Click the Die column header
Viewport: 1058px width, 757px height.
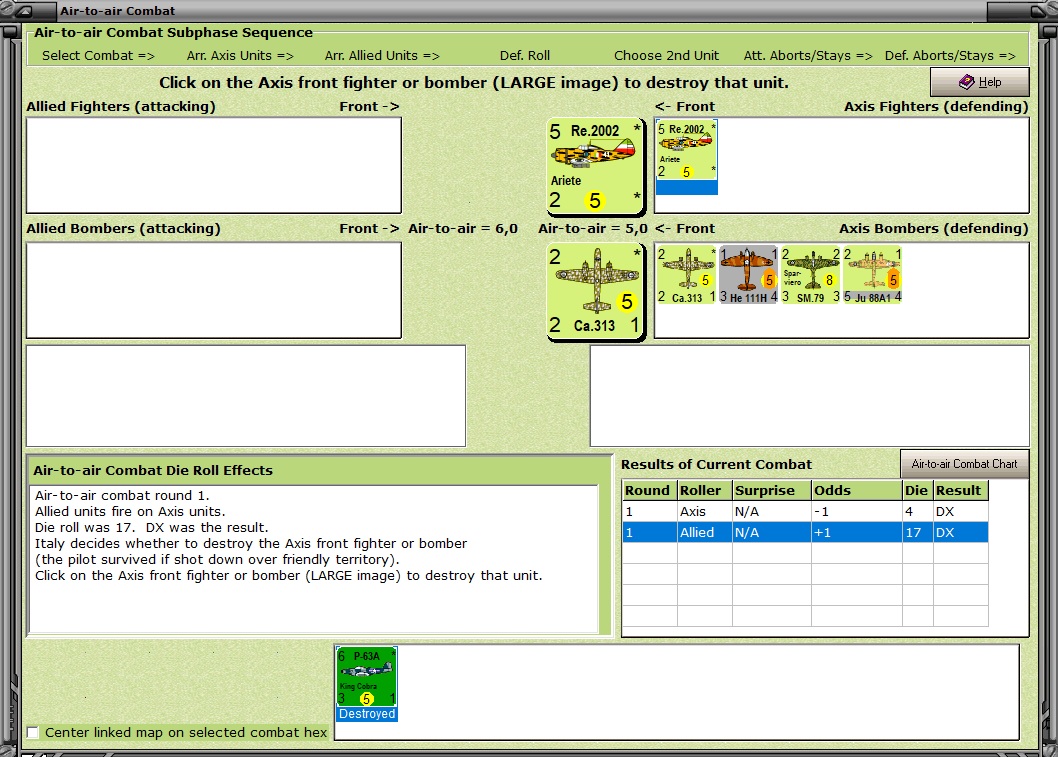pos(918,490)
